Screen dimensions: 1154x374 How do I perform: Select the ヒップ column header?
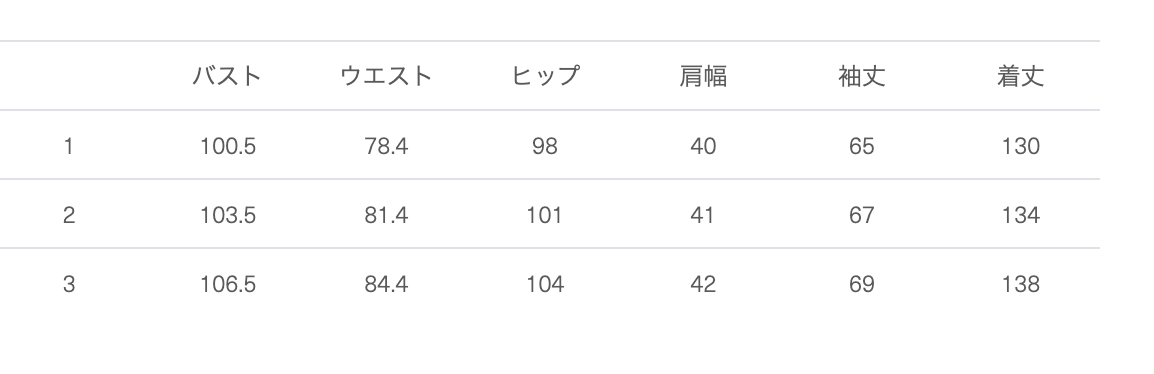[x=545, y=76]
